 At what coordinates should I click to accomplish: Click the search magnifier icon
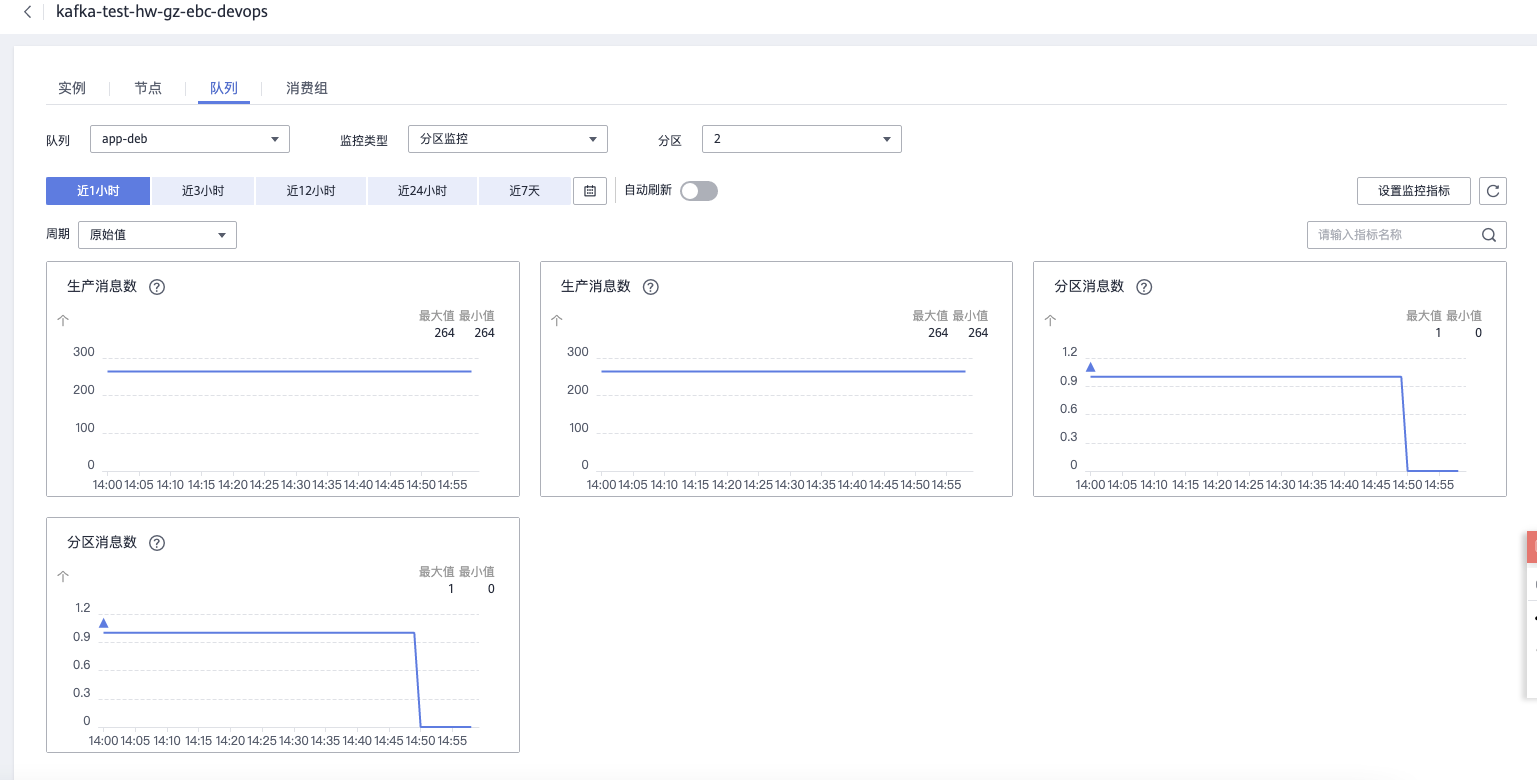1489,235
